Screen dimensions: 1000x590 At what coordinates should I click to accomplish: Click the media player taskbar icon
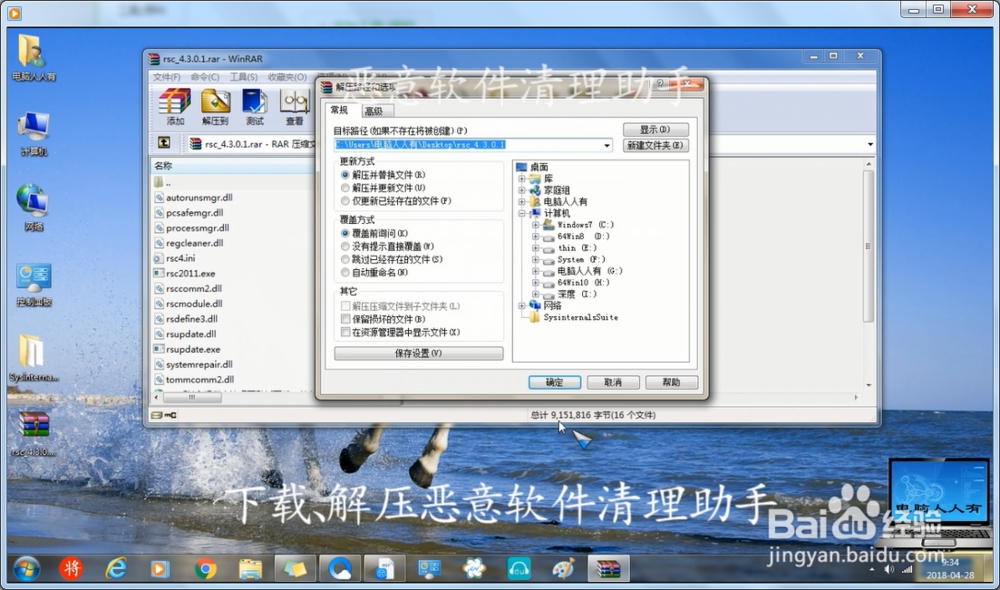click(x=160, y=568)
